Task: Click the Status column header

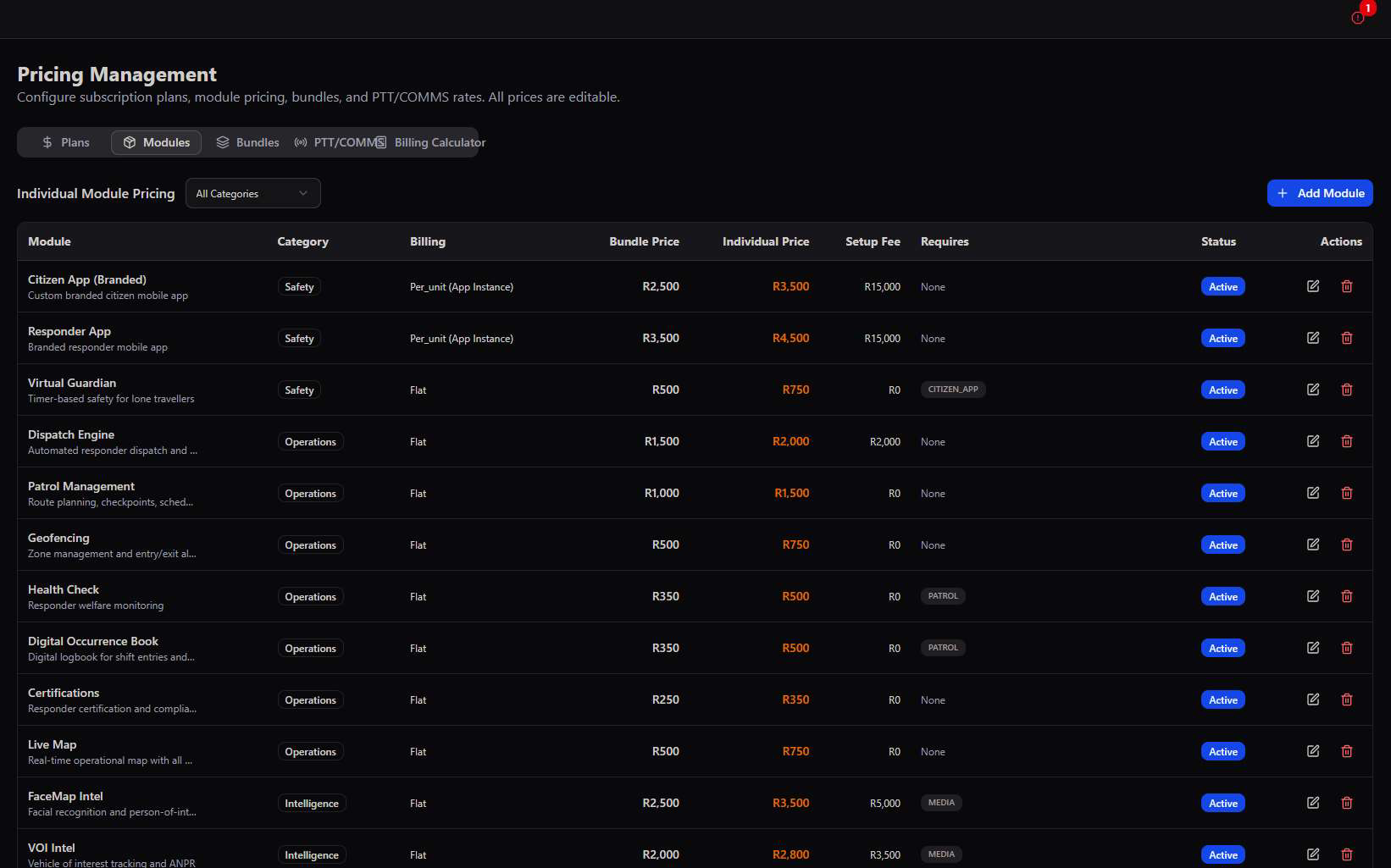Action: 1218,241
